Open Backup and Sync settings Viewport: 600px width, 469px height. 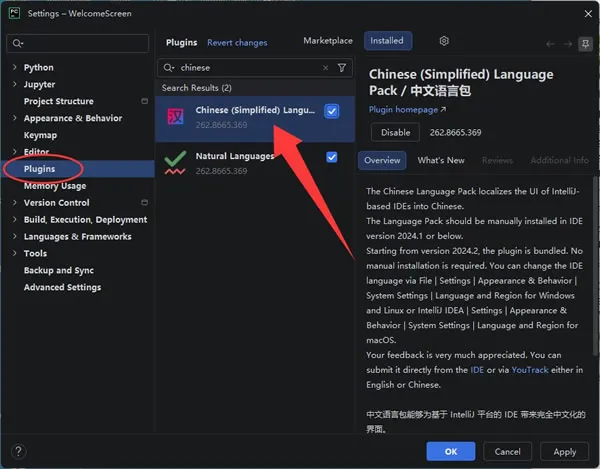pos(59,270)
